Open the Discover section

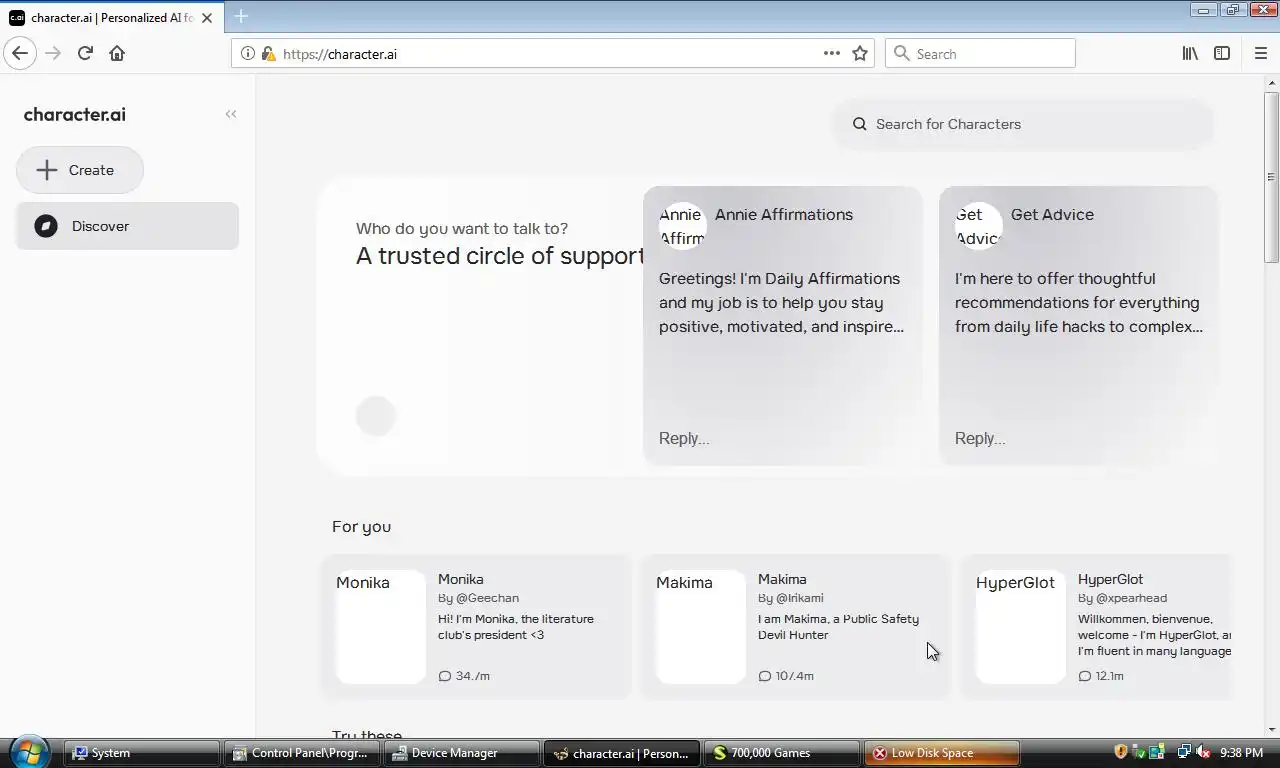point(127,226)
